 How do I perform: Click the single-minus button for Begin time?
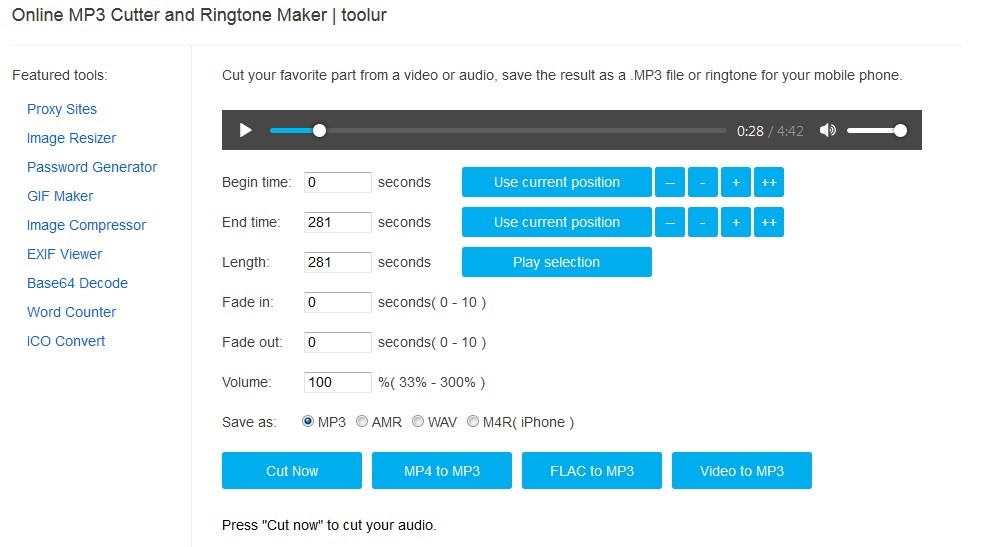click(703, 182)
